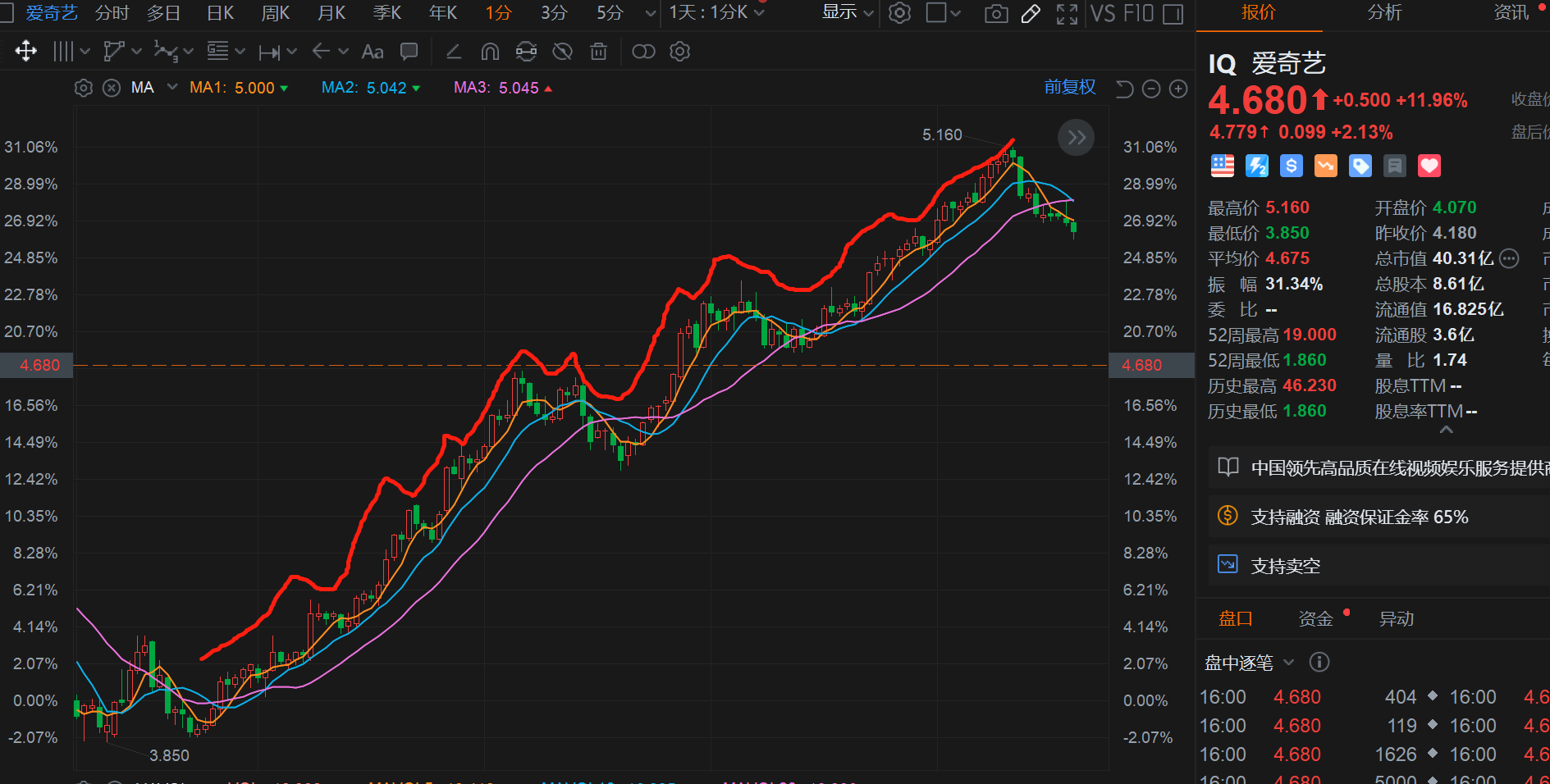Toggle the red heart favorite icon
The width and height of the screenshot is (1550, 784).
pos(1429,166)
